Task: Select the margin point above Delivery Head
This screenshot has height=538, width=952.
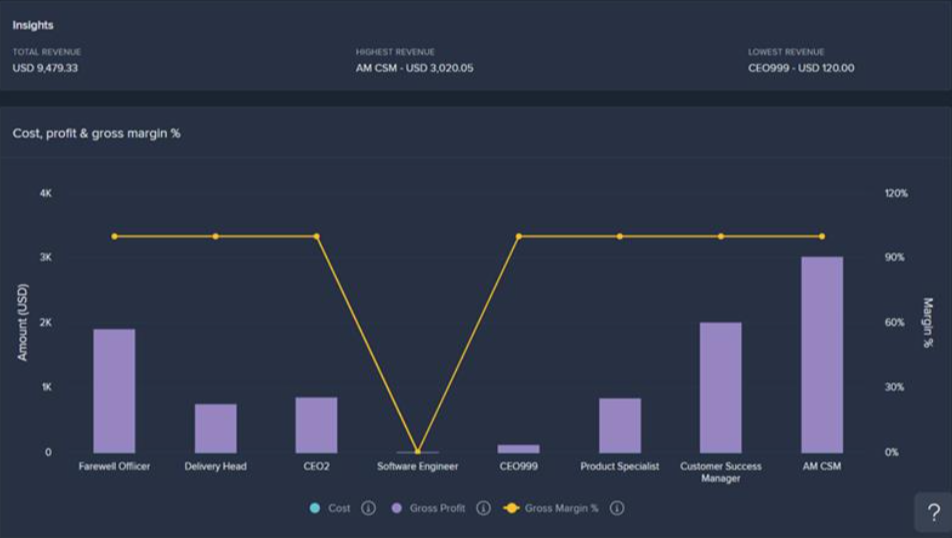Action: coord(215,236)
